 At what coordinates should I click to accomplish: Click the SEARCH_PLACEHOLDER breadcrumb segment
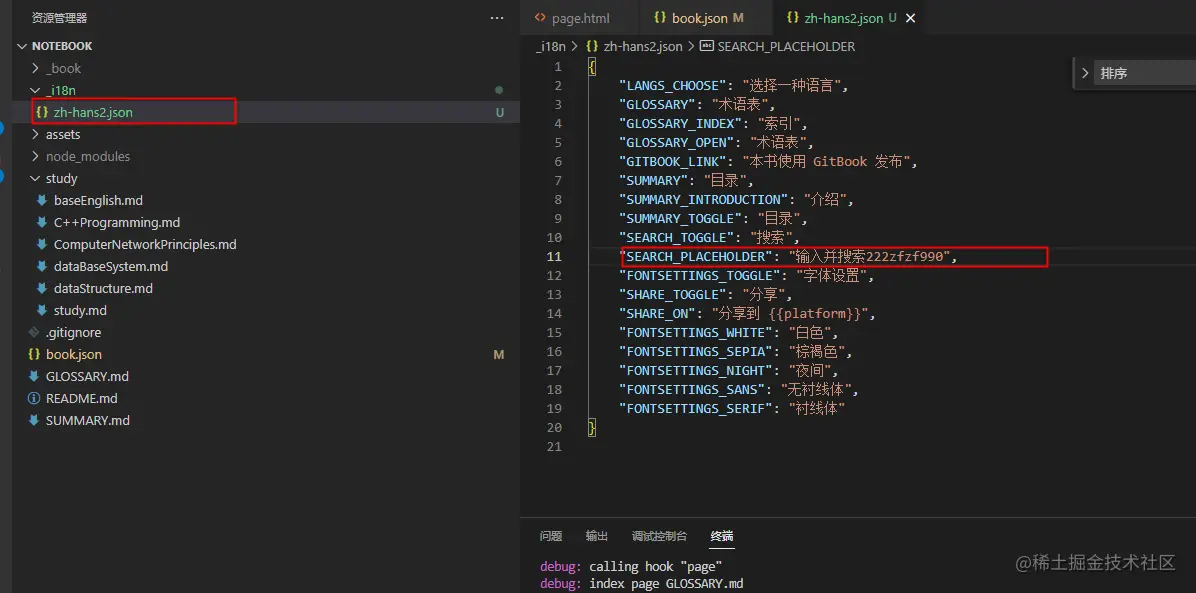tap(786, 47)
